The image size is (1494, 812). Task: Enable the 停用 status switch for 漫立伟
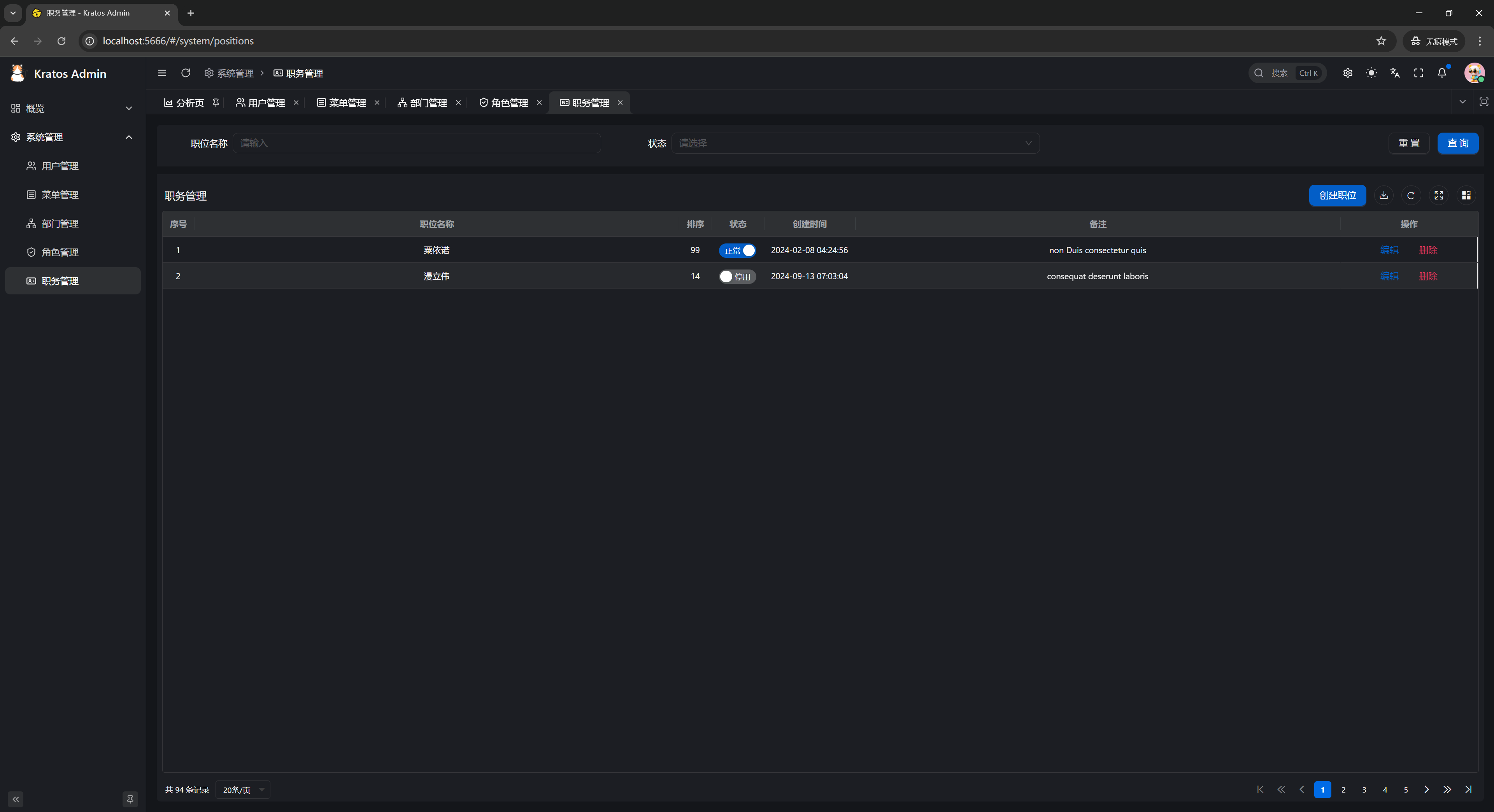pyautogui.click(x=737, y=276)
